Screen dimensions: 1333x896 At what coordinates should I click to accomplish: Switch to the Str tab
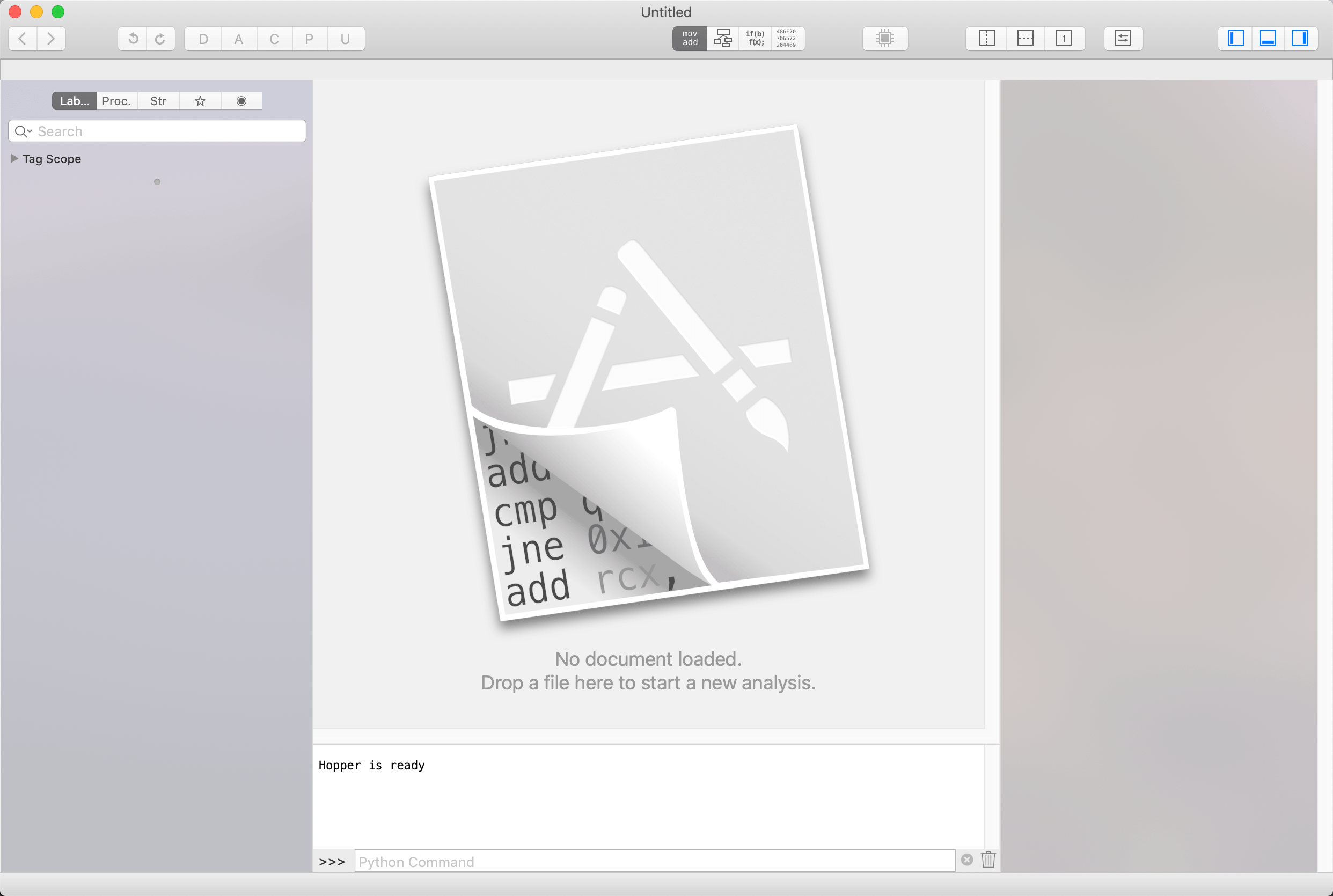pos(158,101)
